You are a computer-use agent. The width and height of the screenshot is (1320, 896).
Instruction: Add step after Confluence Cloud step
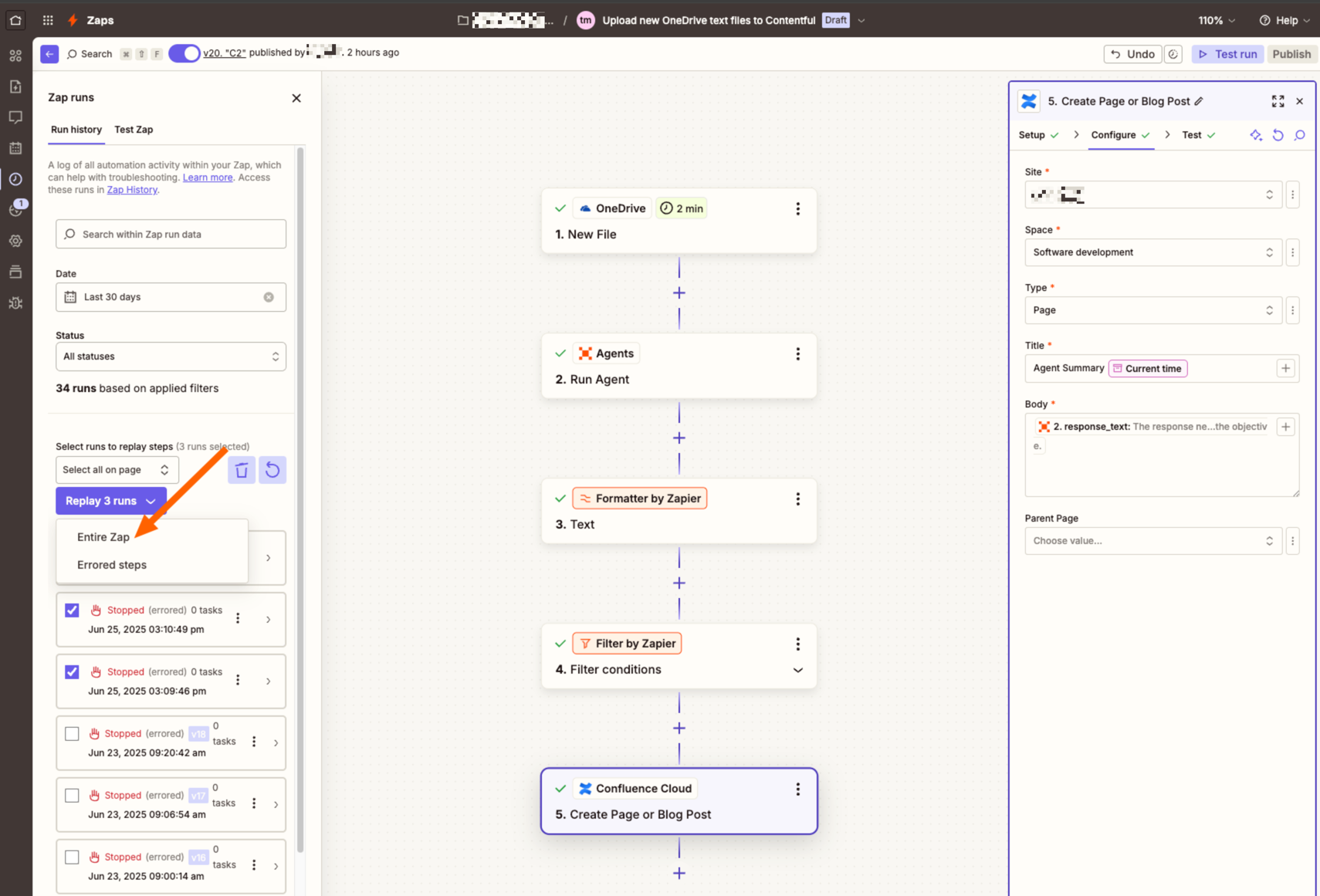679,874
